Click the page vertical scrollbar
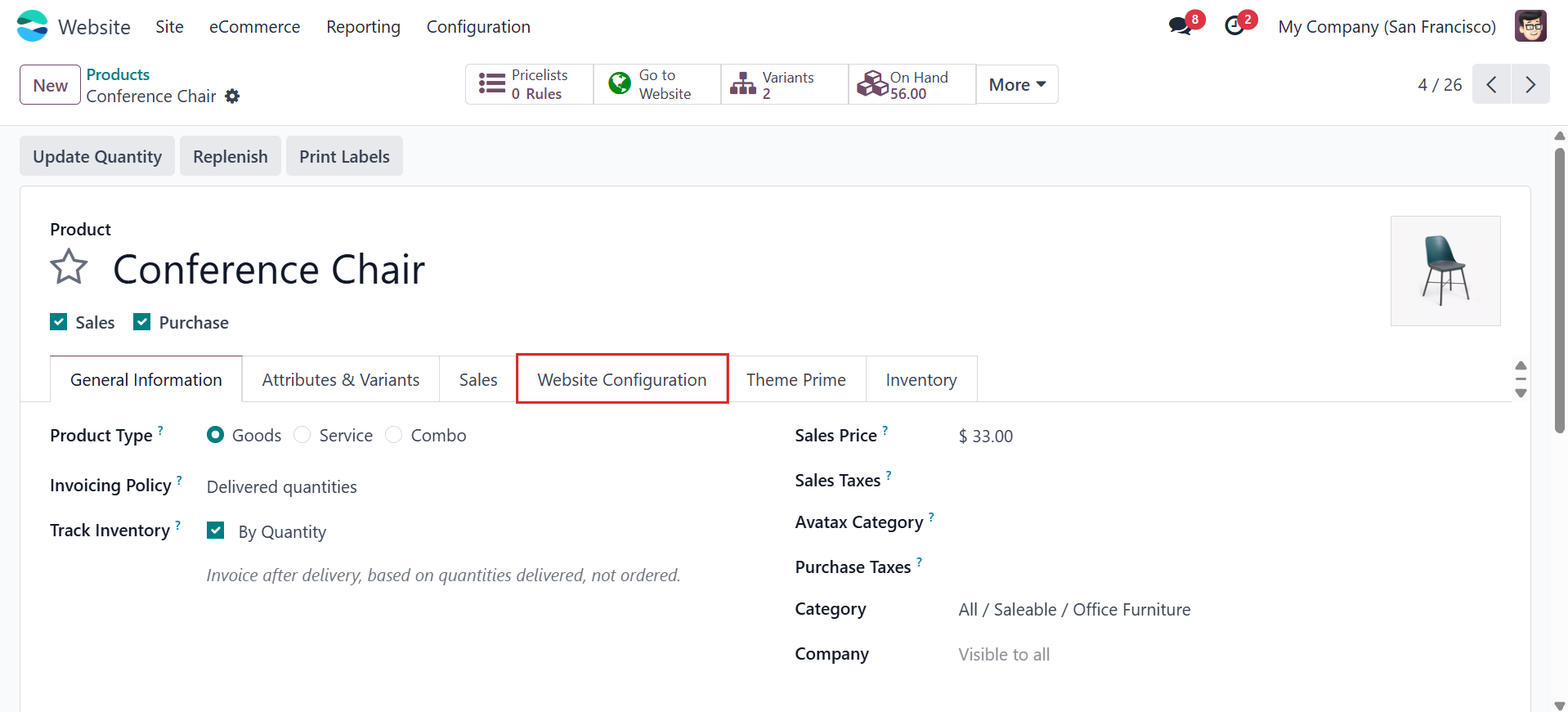The height and width of the screenshot is (712, 1568). [1560, 290]
